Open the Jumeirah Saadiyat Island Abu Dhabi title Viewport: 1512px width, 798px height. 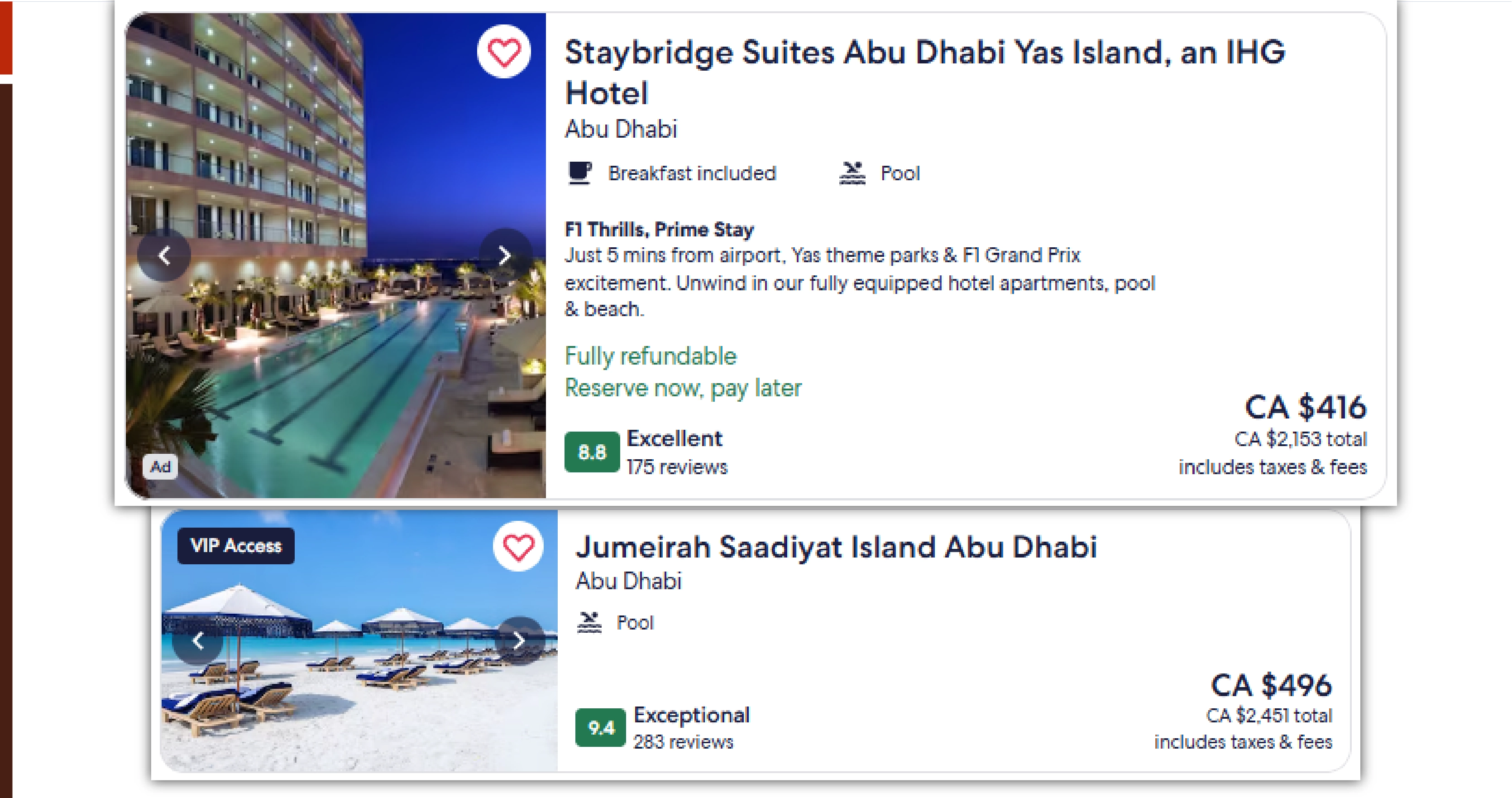[x=836, y=547]
